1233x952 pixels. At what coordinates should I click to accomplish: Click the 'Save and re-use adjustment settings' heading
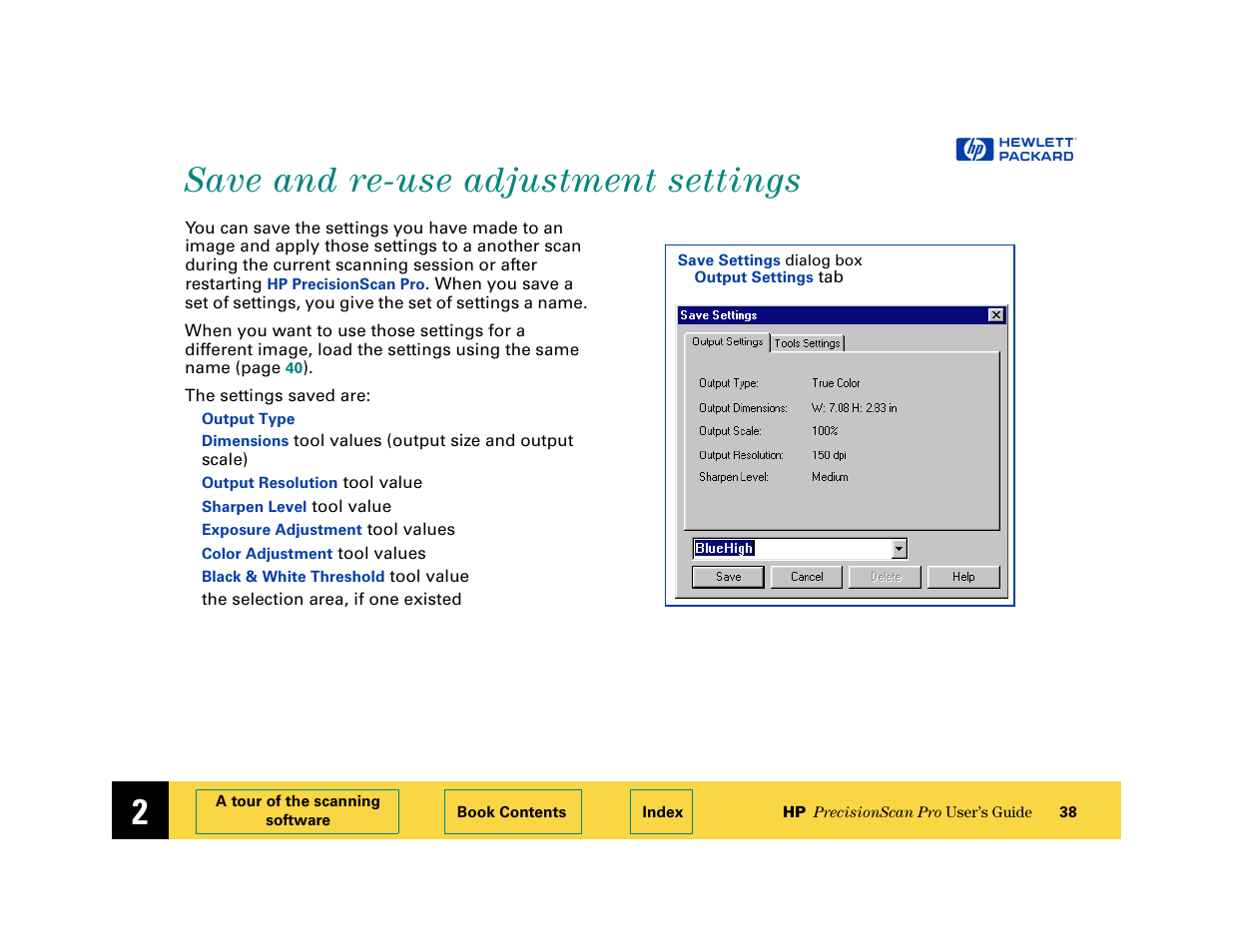pos(492,181)
